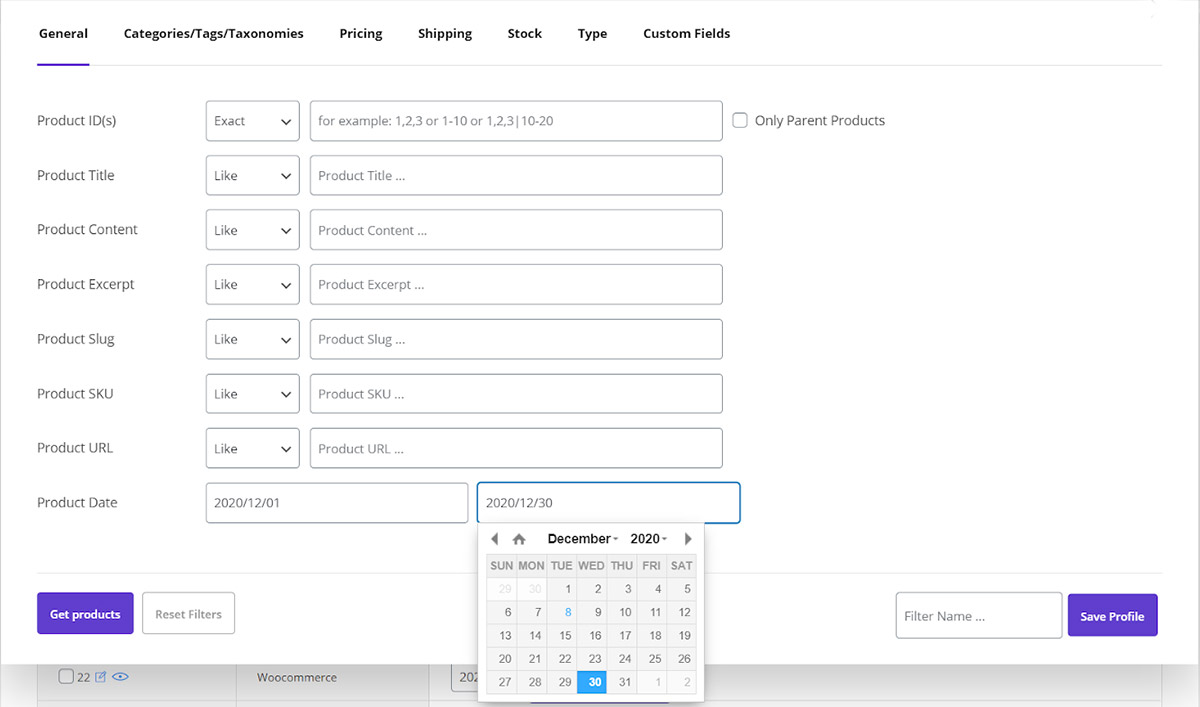Click the eye icon for product 22
The height and width of the screenshot is (707, 1200).
pos(120,677)
